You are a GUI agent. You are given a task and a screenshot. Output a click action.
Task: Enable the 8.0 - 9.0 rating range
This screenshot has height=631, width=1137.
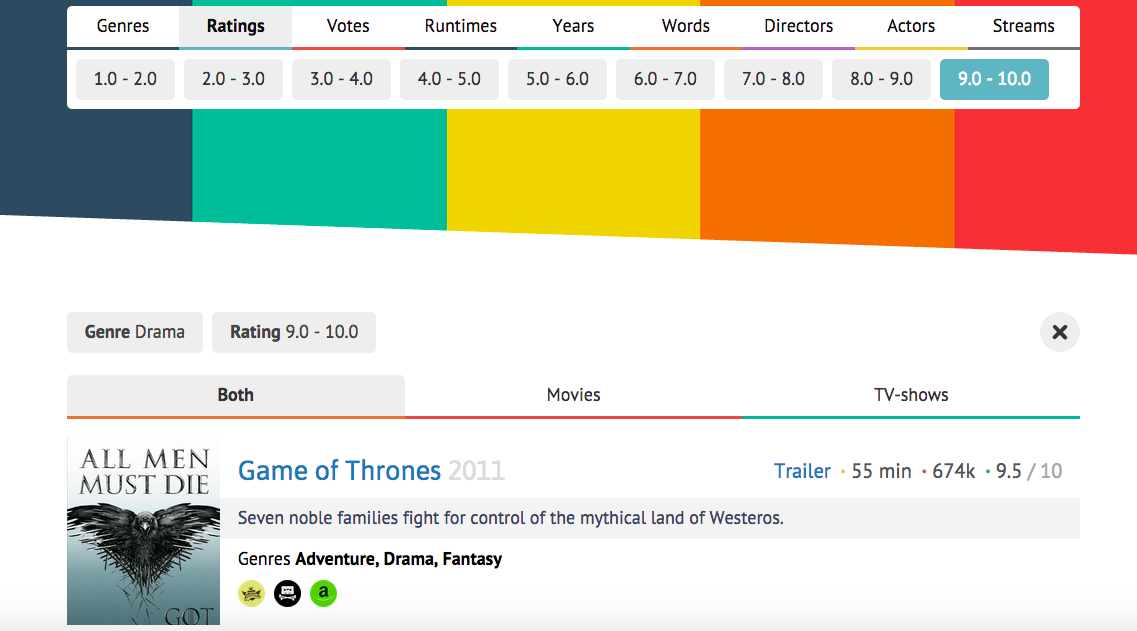coord(881,79)
